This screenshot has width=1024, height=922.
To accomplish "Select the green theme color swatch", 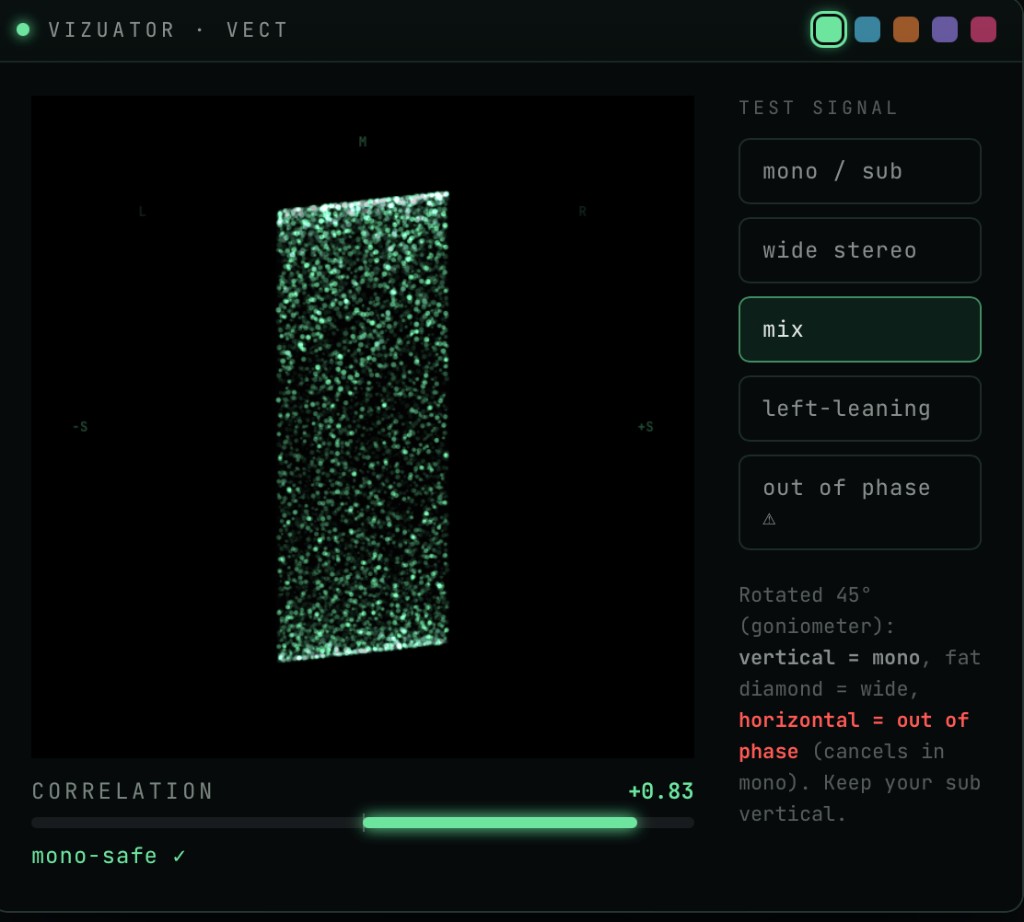I will [x=828, y=29].
